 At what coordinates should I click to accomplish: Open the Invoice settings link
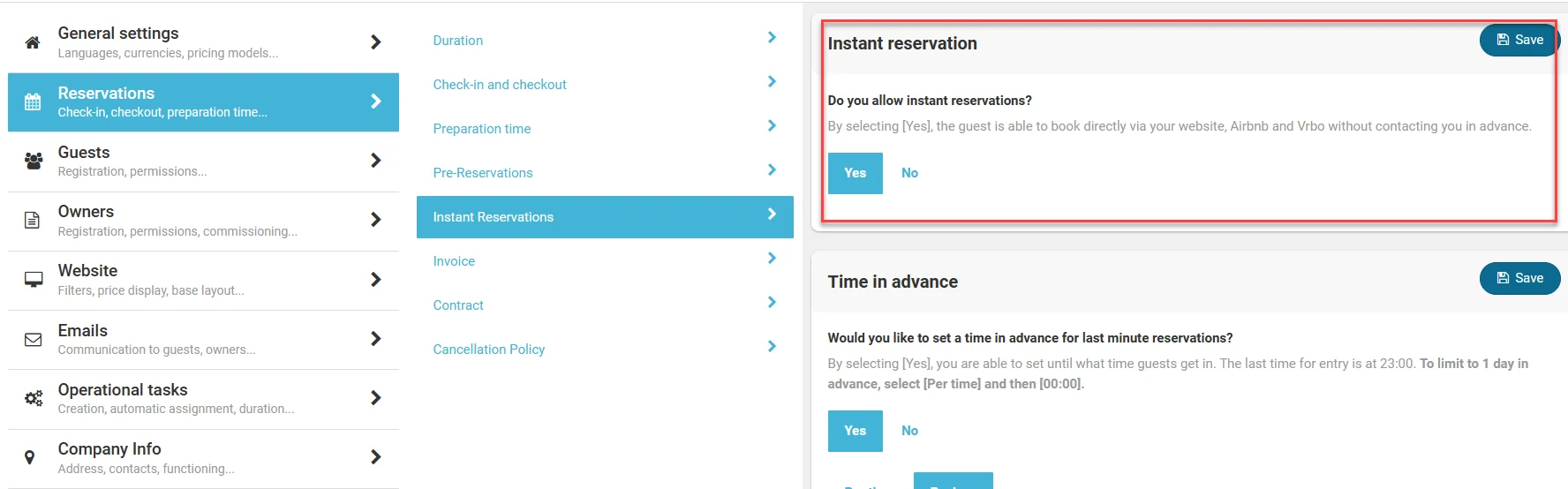coord(454,261)
